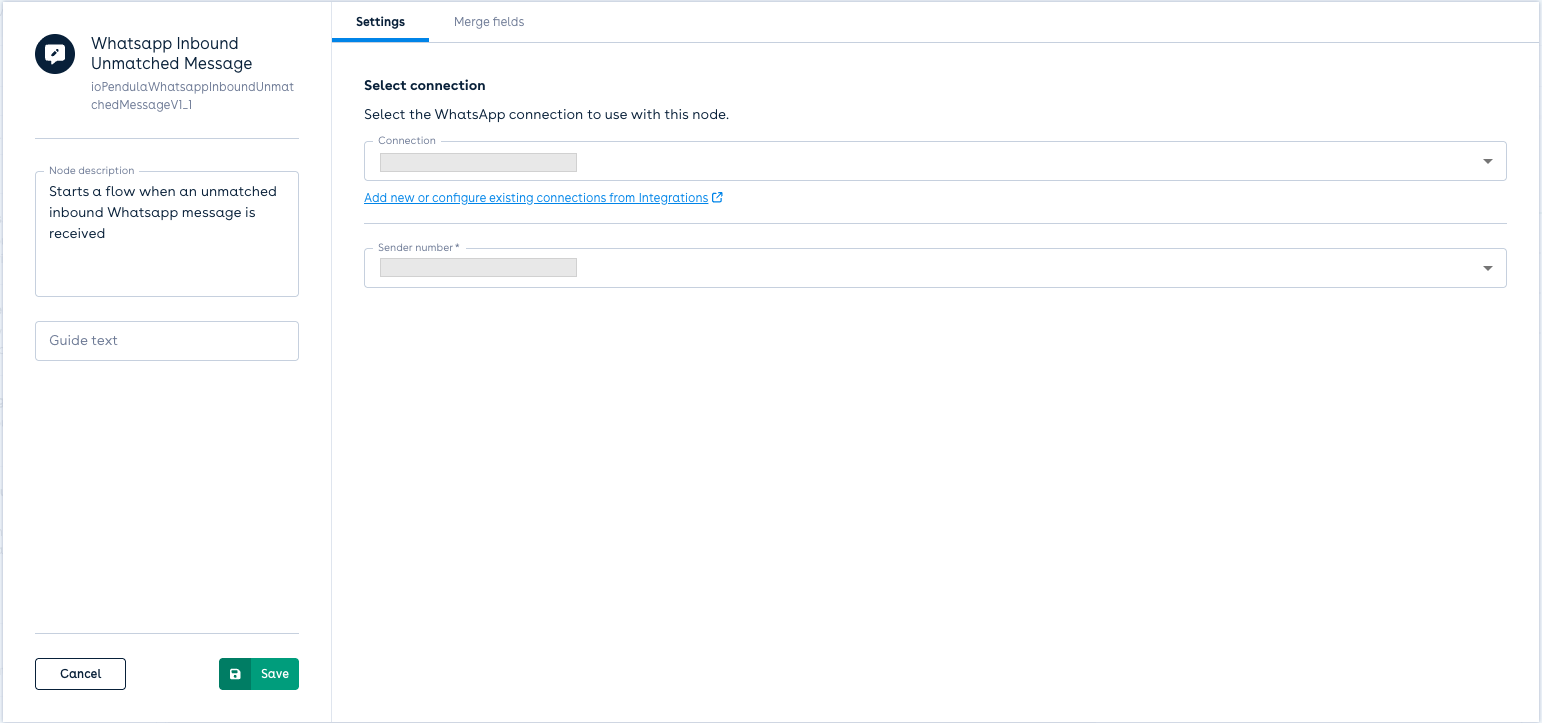Switch to the Merge fields tab
This screenshot has height=723, width=1542.
coord(488,21)
